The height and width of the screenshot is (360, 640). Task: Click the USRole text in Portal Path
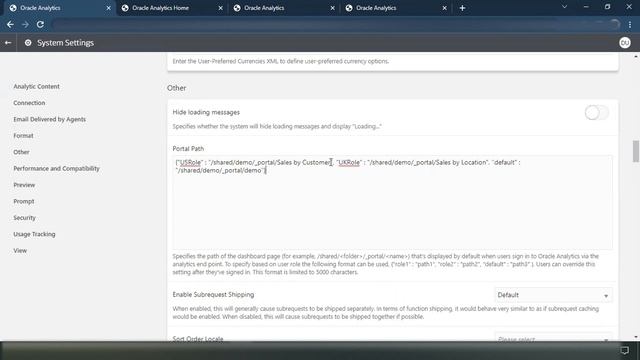click(190, 162)
